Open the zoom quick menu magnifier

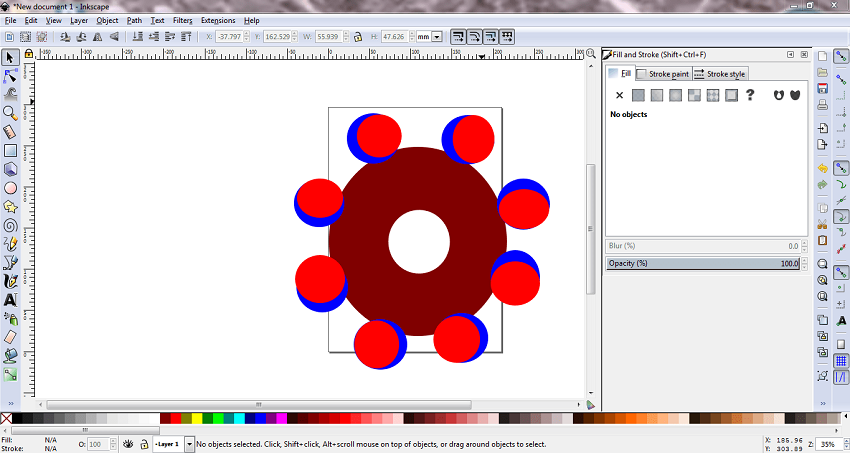pyautogui.click(x=591, y=54)
